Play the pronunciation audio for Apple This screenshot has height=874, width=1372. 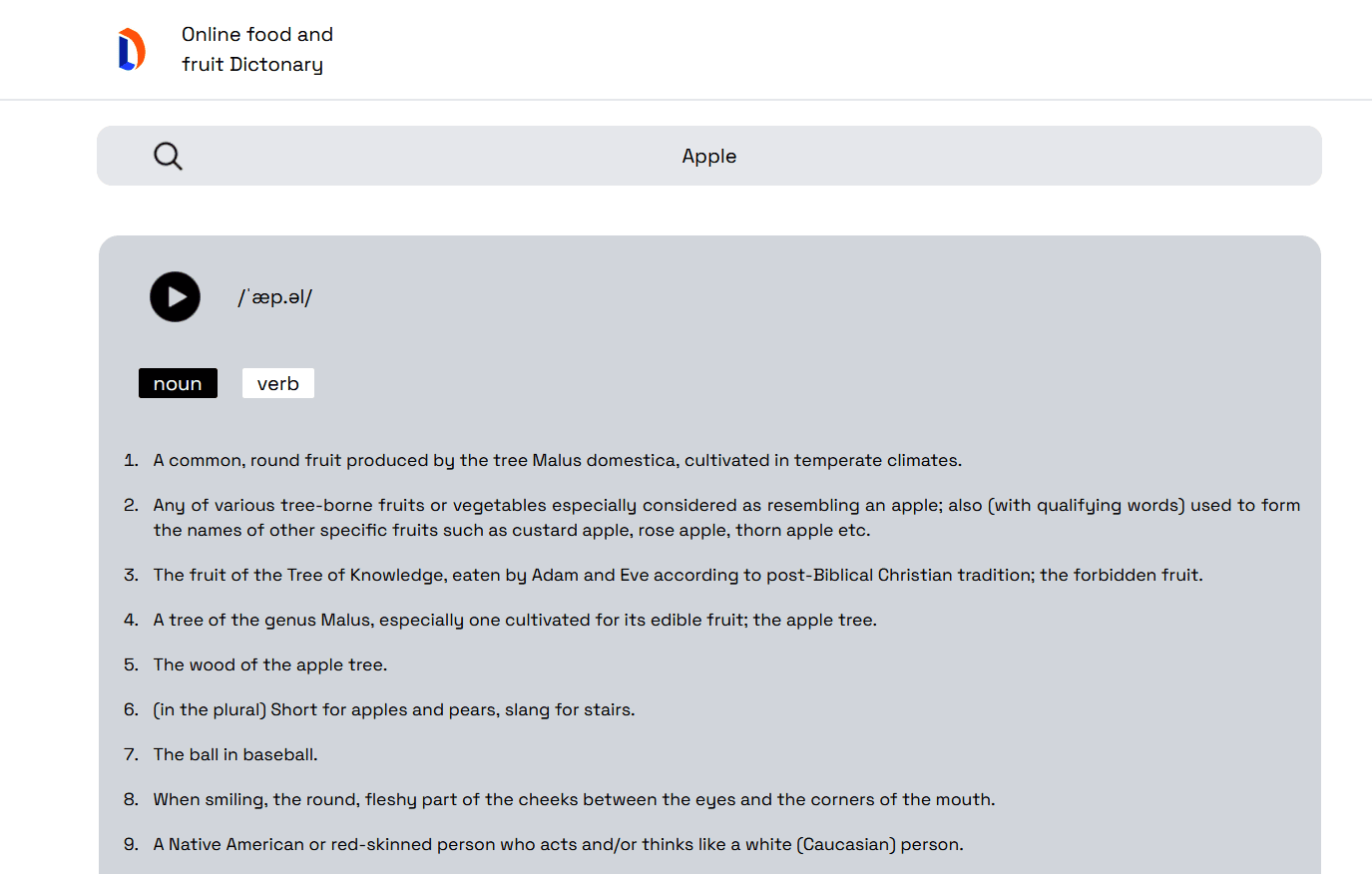(175, 297)
